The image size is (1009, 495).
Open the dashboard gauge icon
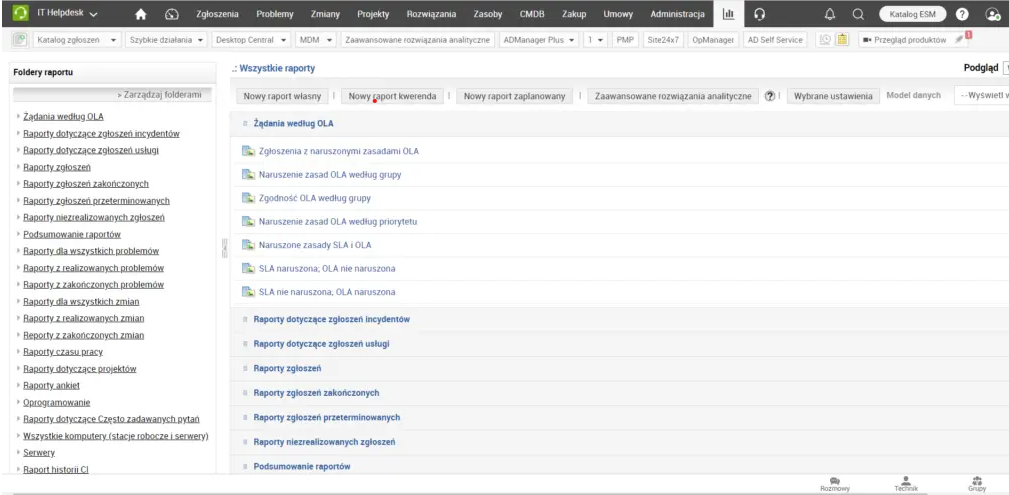[x=171, y=14]
